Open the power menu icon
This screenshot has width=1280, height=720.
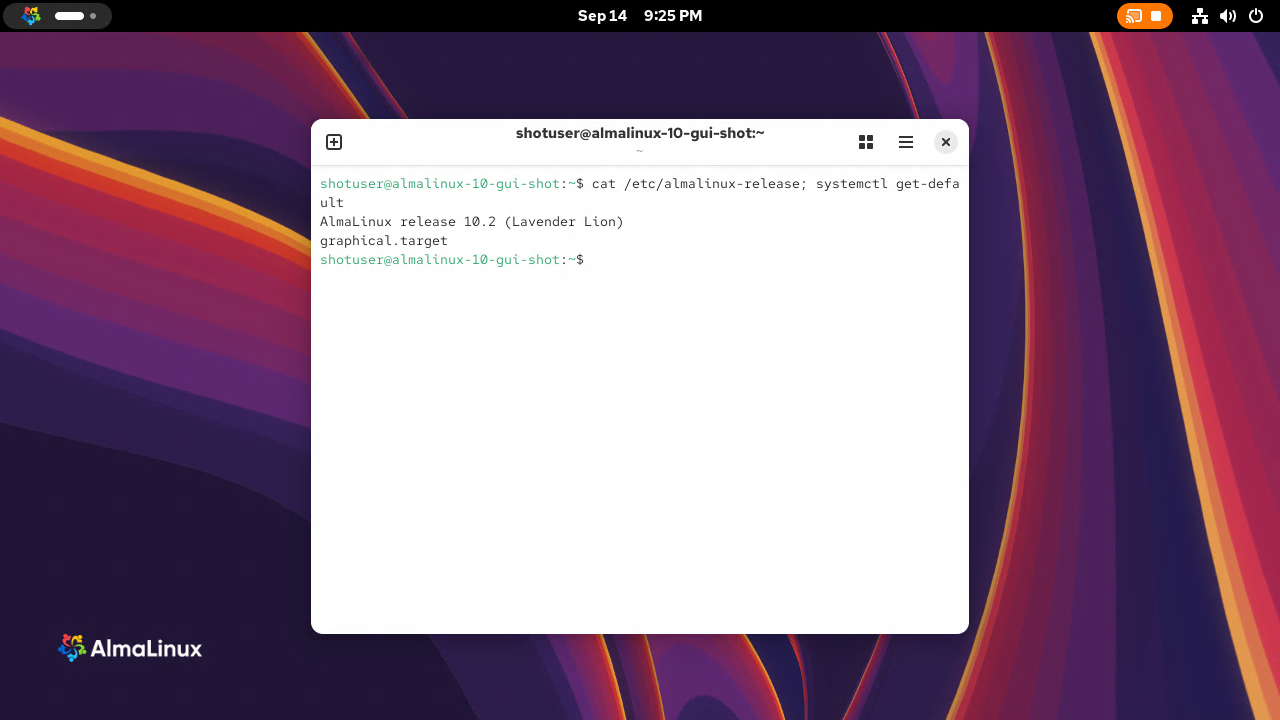[x=1256, y=16]
